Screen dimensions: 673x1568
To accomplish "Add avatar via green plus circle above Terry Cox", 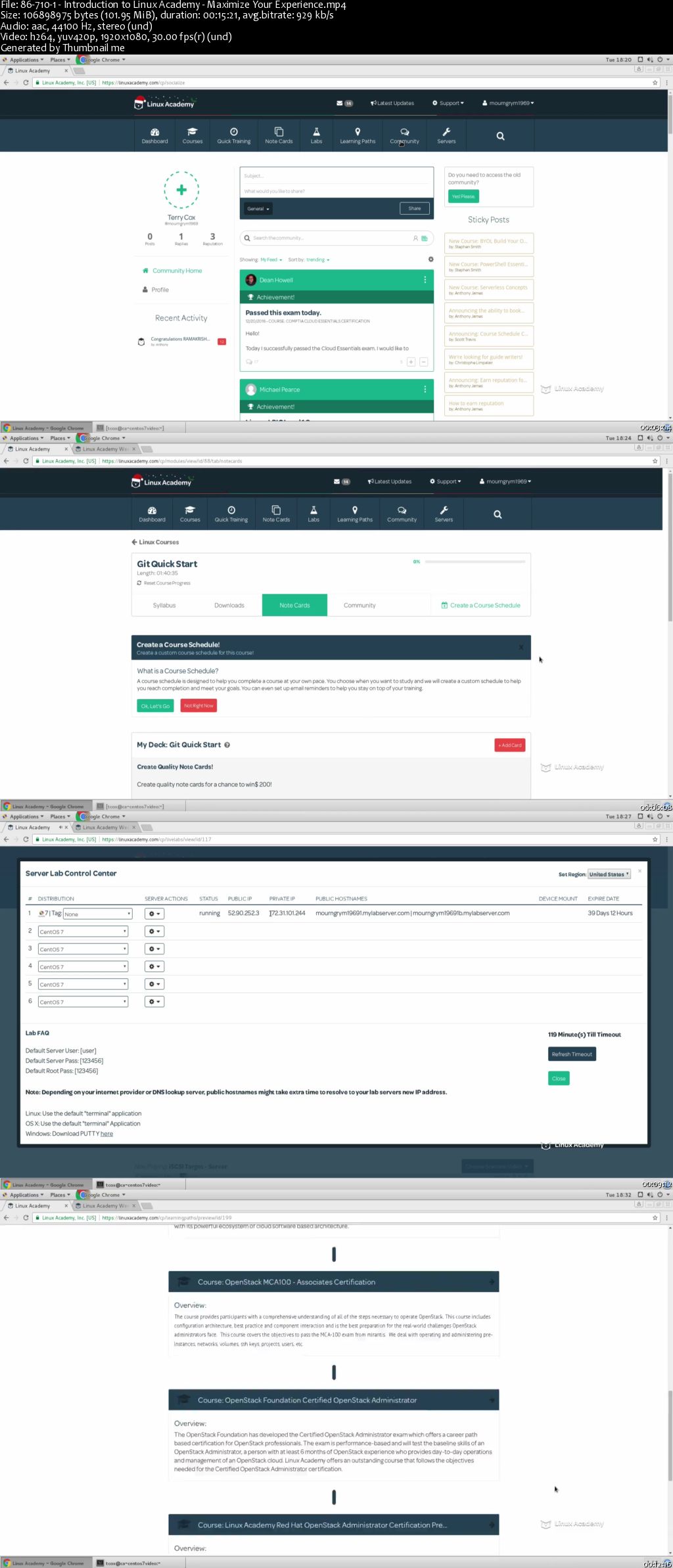I will pyautogui.click(x=181, y=190).
